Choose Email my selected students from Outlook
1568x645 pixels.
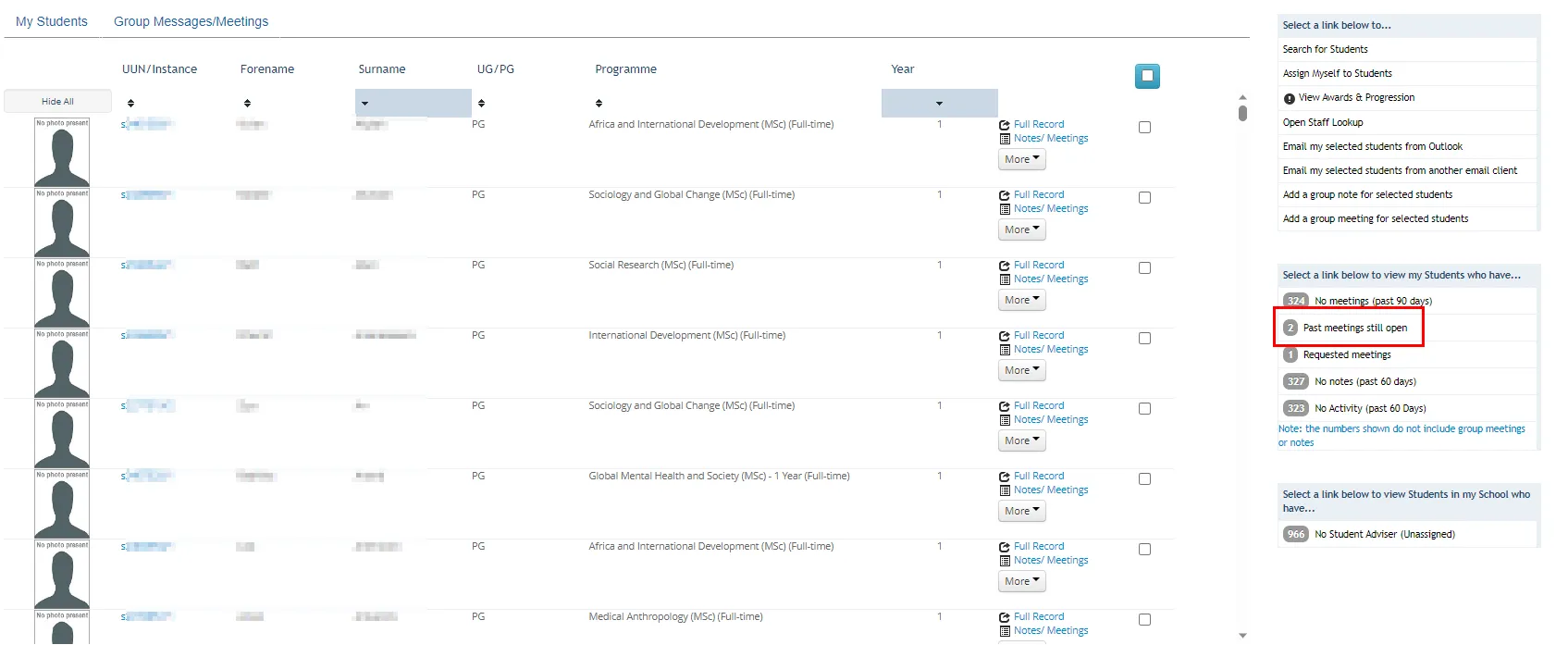[1372, 146]
